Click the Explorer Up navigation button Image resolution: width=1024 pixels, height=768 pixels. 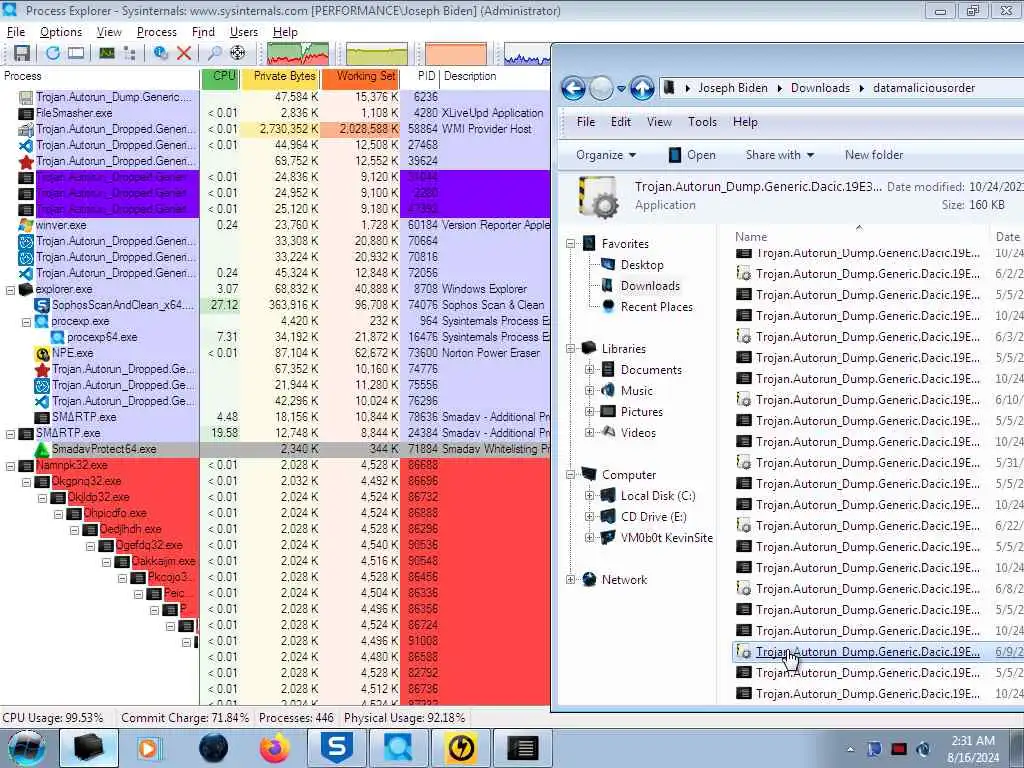coord(642,88)
